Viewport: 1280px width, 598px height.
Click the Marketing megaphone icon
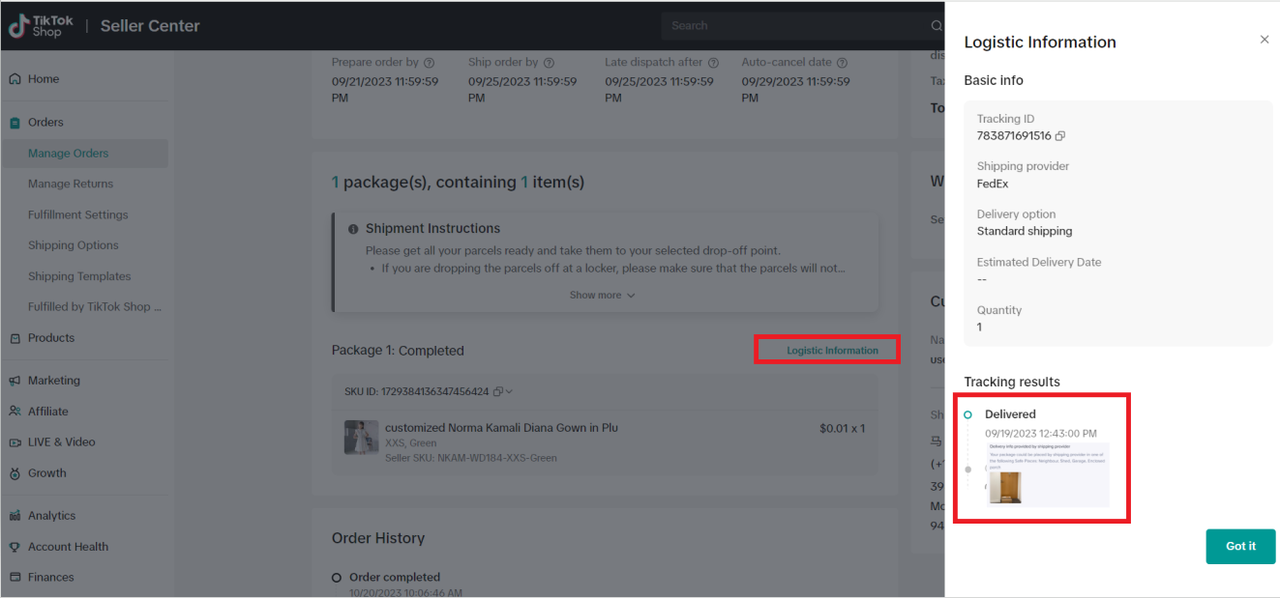click(x=15, y=381)
